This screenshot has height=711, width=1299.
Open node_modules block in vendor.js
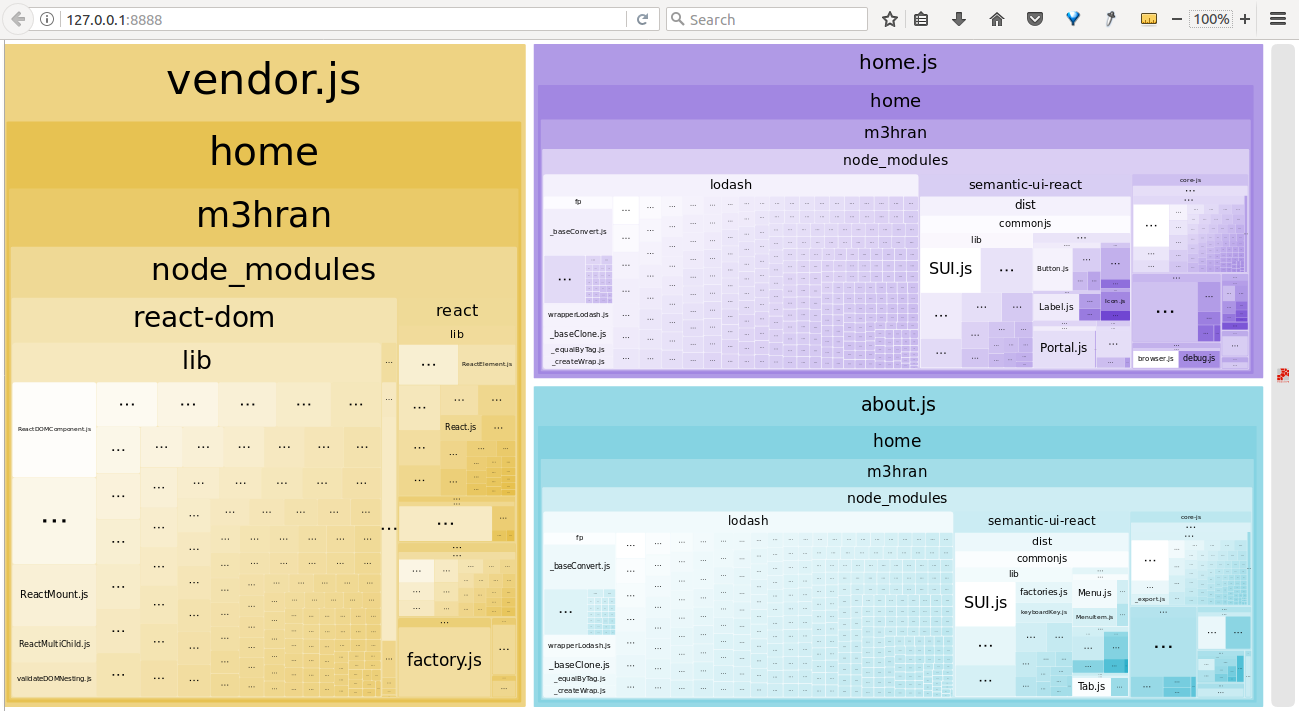point(264,270)
